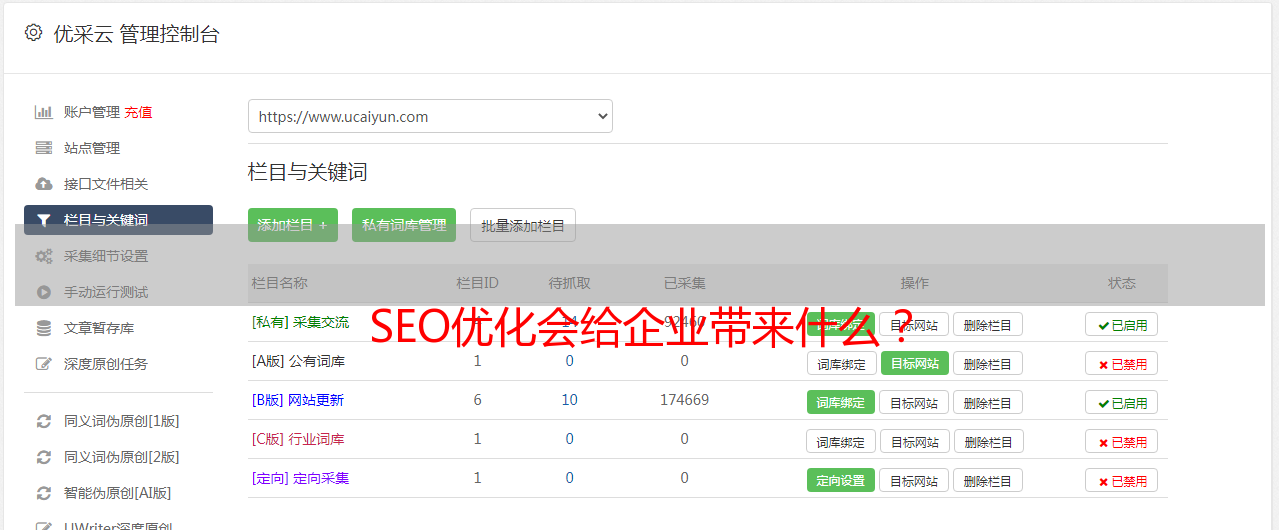The height and width of the screenshot is (530, 1279).
Task: Click the red 充值 link
Action: coord(138,112)
